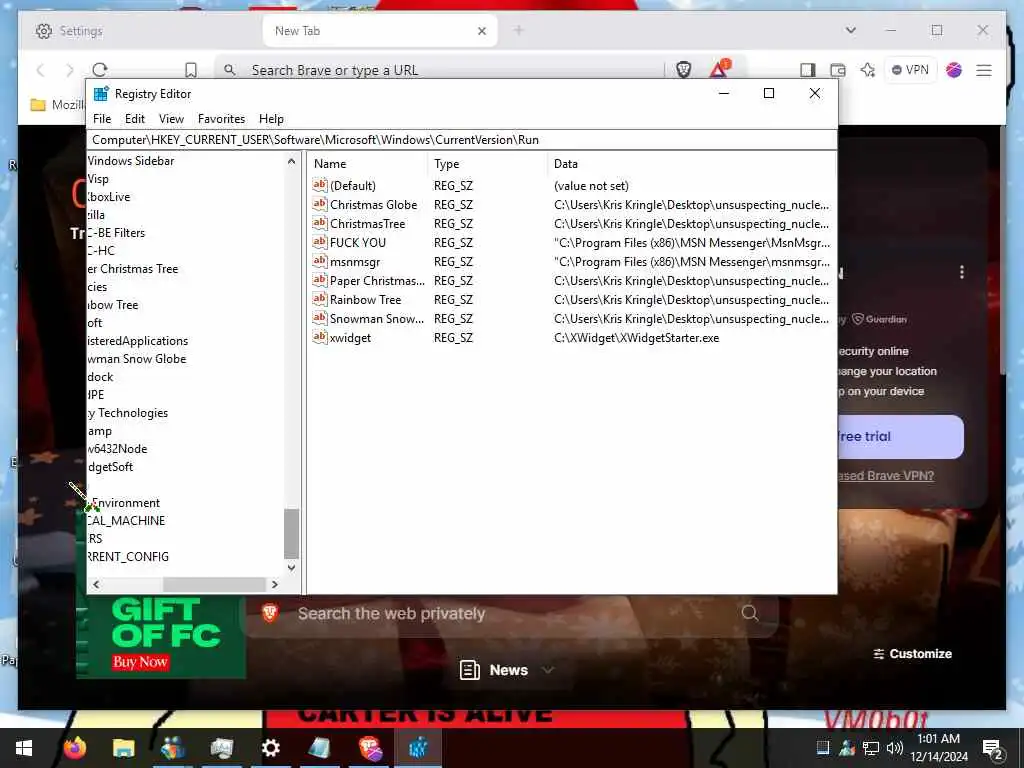
Task: Sort values by the Type column header
Action: (x=487, y=164)
